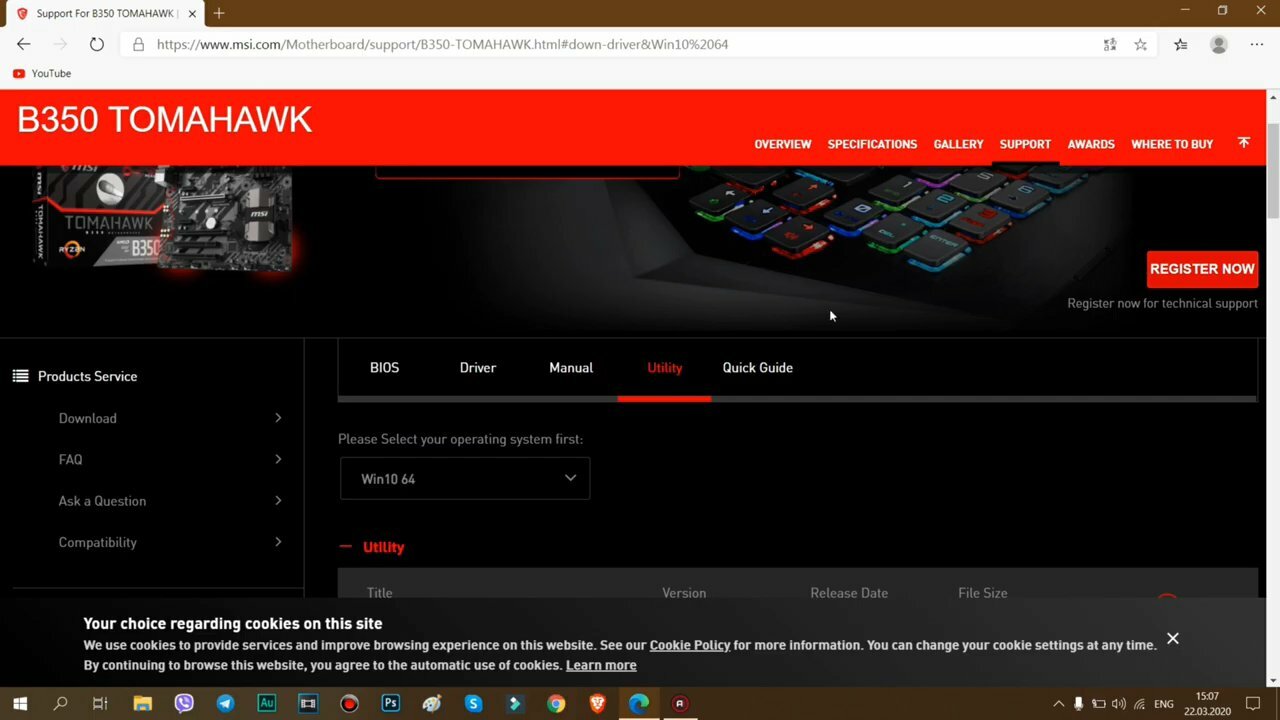The image size is (1280, 720).
Task: Click the B350 Tomahawk motherboard image
Action: [165, 218]
